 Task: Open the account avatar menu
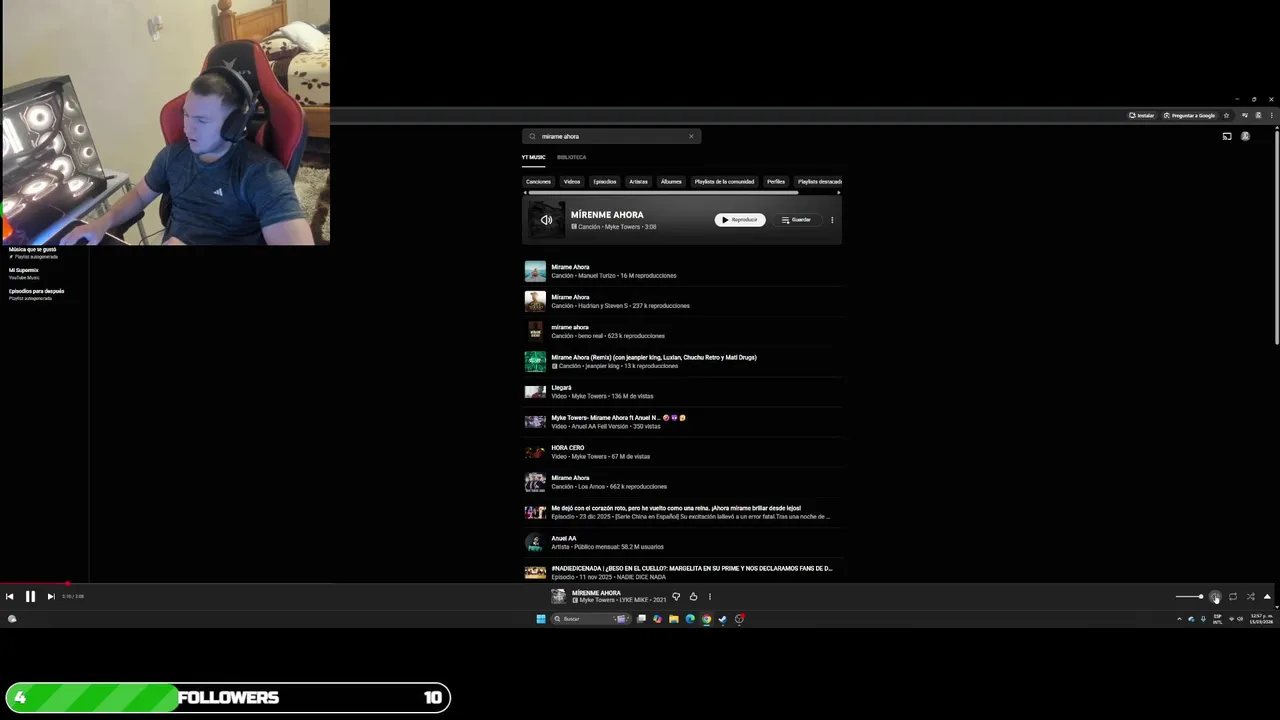point(1245,136)
